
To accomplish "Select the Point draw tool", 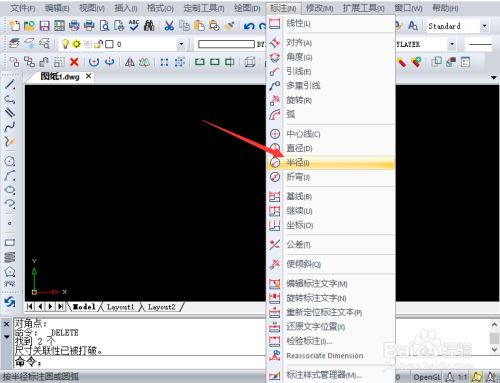I will 10,223.
